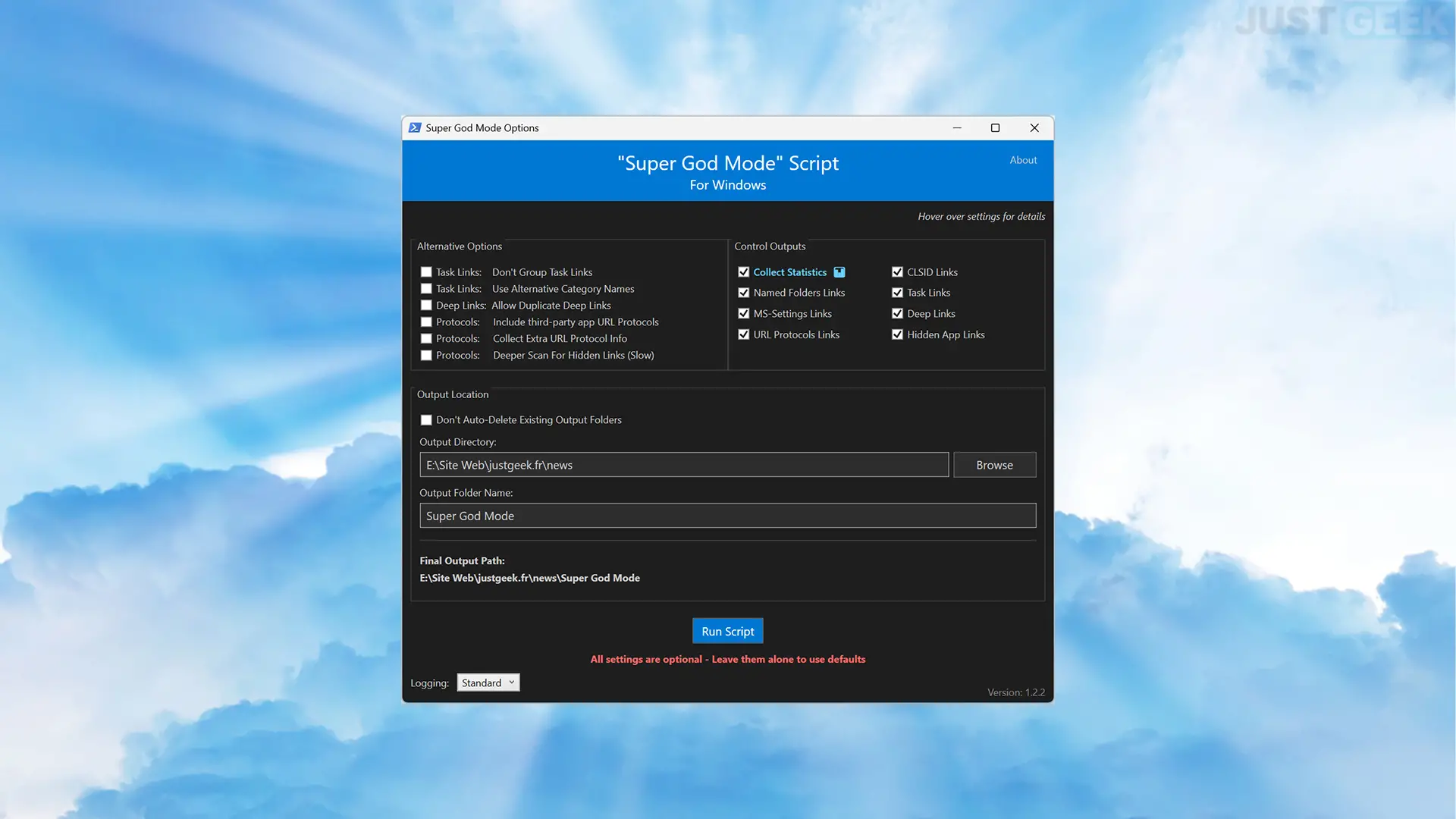Screen dimensions: 1456x819
Task: Disable MS-Settings Links output
Action: (744, 314)
